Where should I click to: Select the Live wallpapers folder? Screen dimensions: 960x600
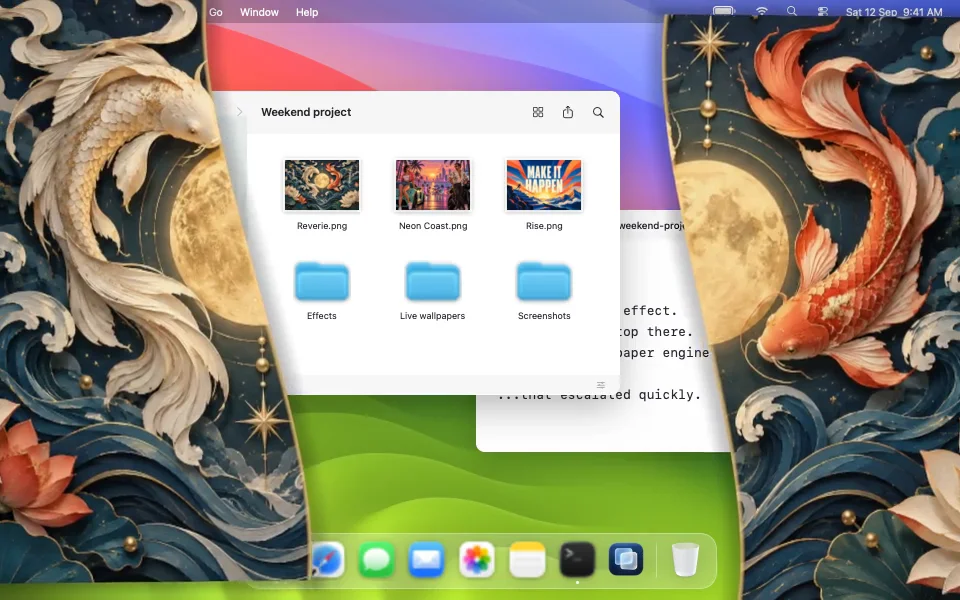(x=433, y=282)
